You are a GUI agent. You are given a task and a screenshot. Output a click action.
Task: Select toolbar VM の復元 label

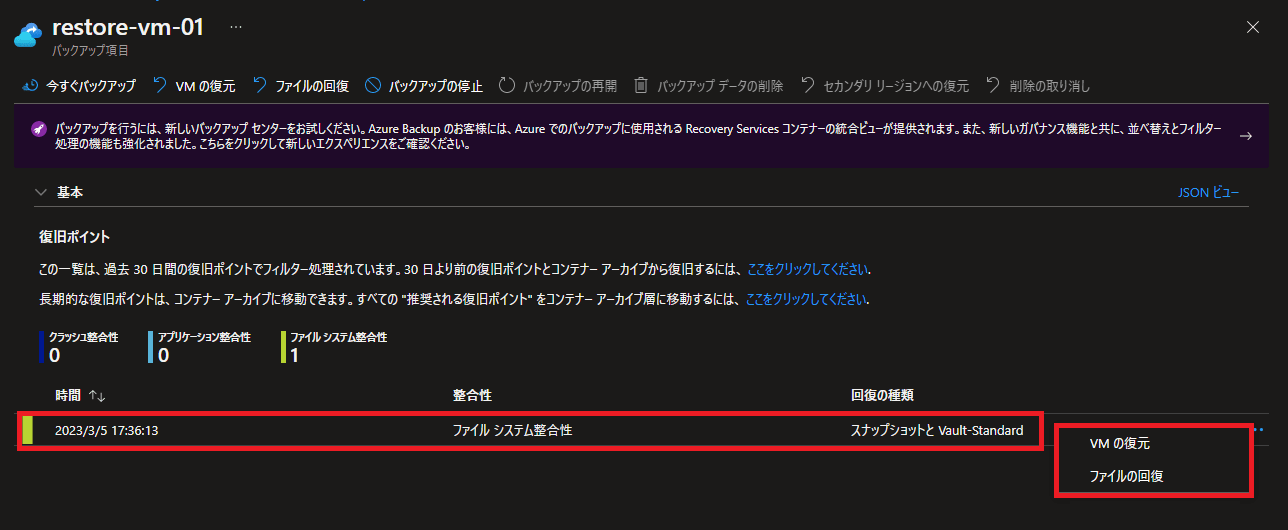pyautogui.click(x=205, y=86)
